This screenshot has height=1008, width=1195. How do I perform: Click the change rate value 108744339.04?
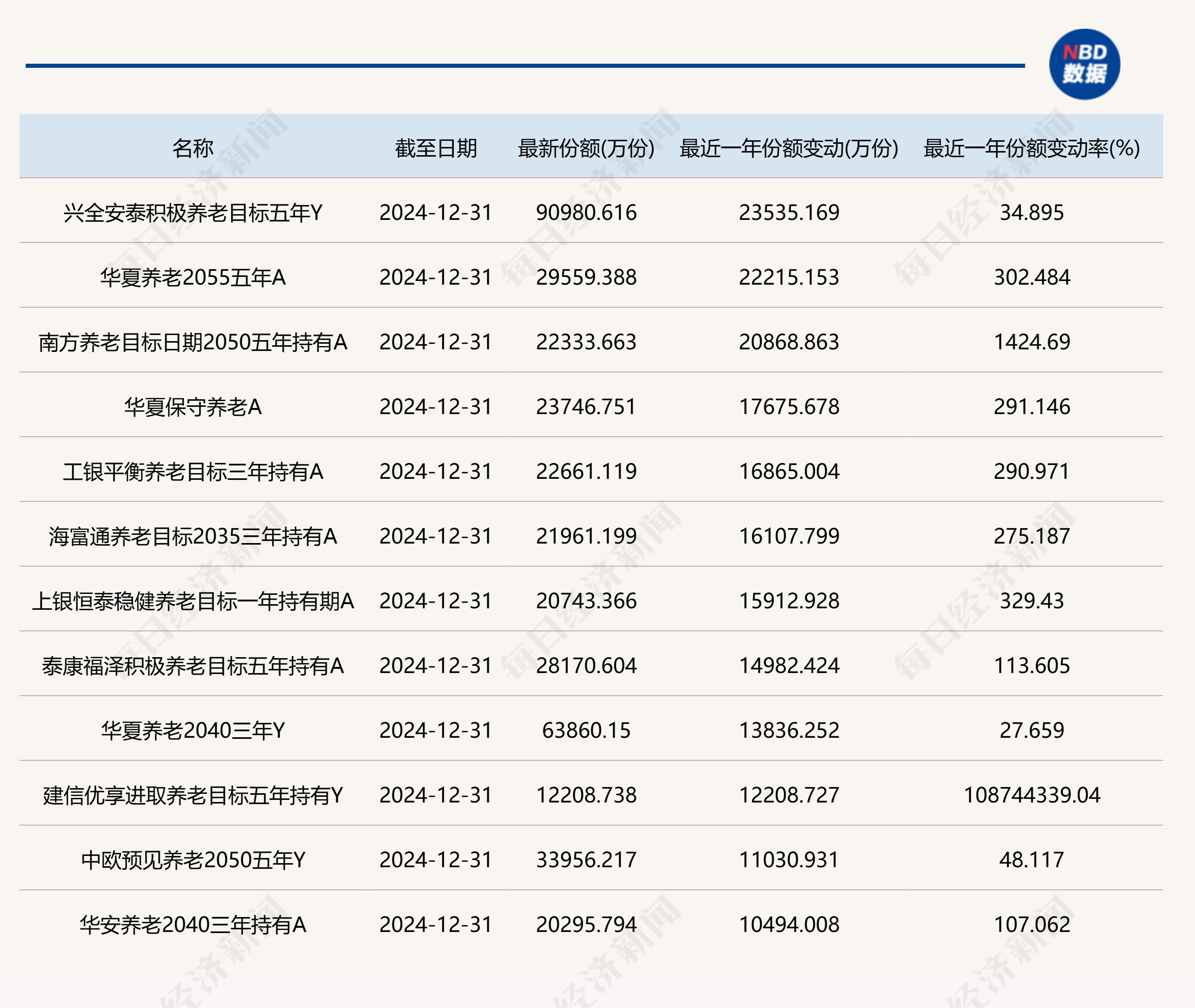(1032, 795)
